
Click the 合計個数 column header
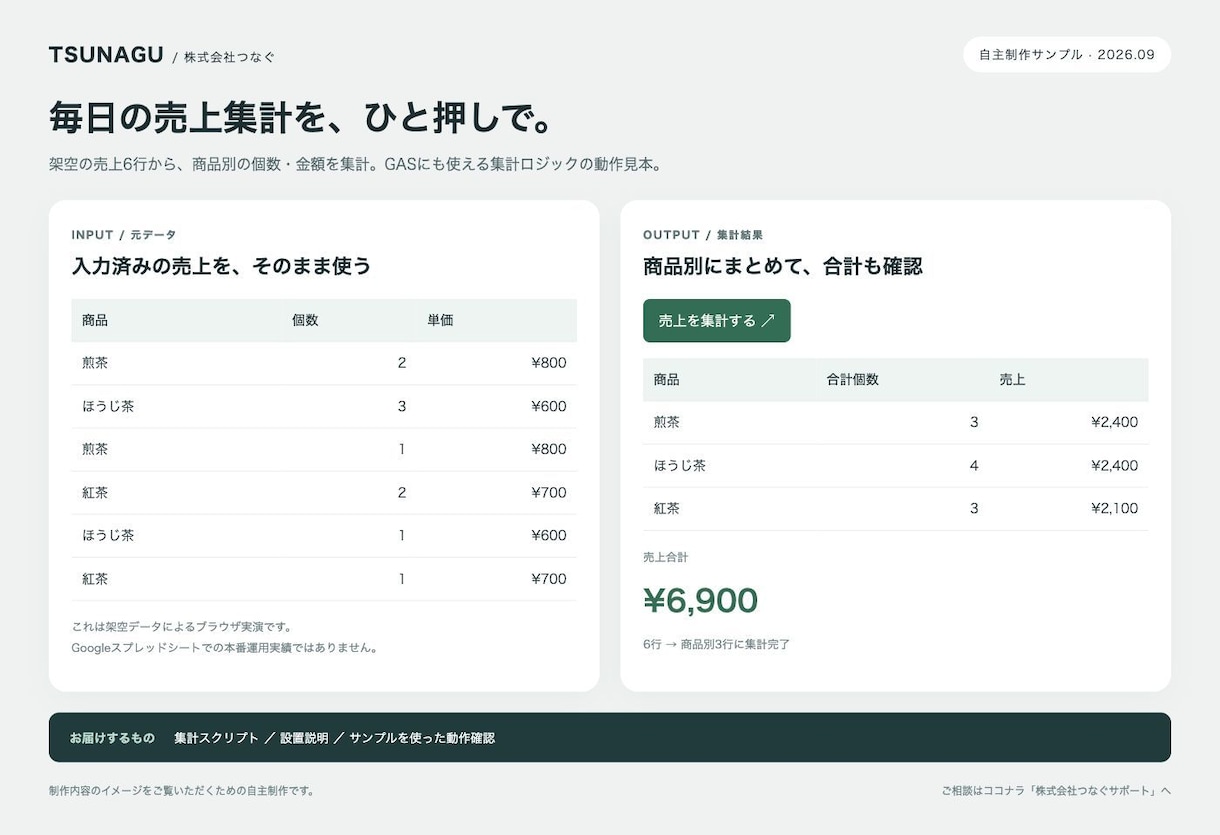(853, 380)
